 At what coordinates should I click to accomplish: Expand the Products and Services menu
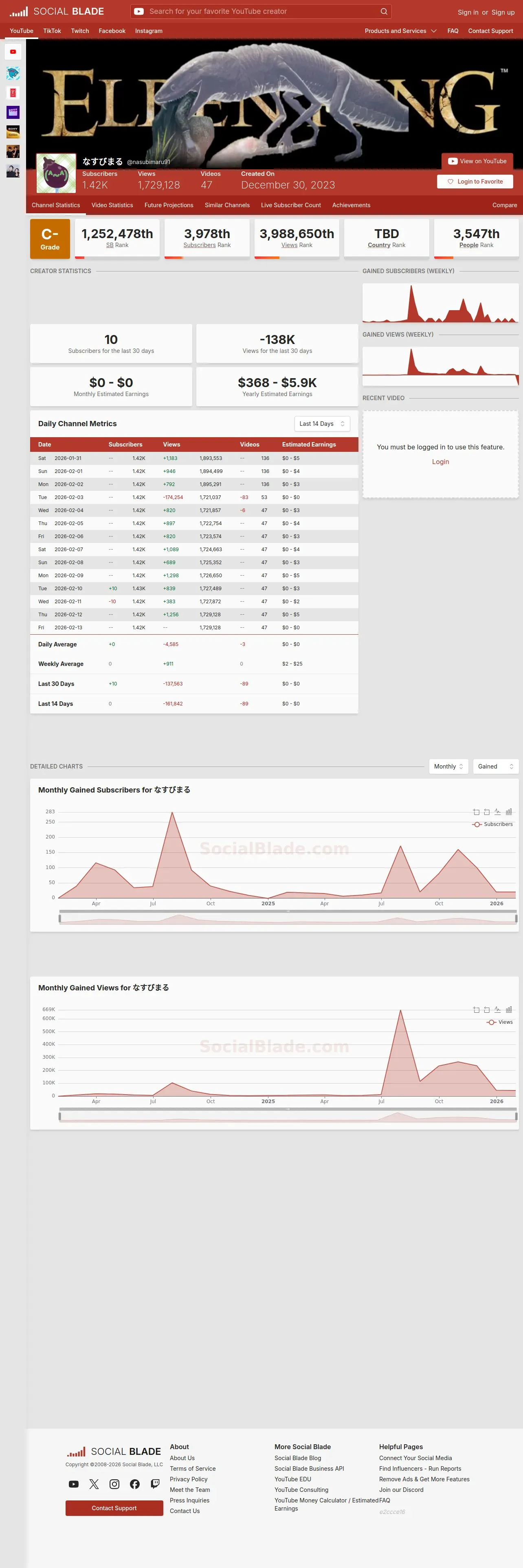pos(401,31)
